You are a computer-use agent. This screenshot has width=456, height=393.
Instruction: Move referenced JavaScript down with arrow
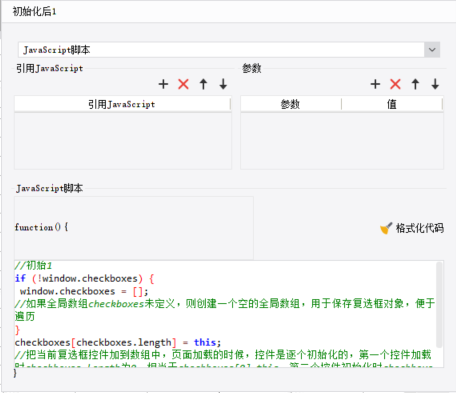(223, 84)
